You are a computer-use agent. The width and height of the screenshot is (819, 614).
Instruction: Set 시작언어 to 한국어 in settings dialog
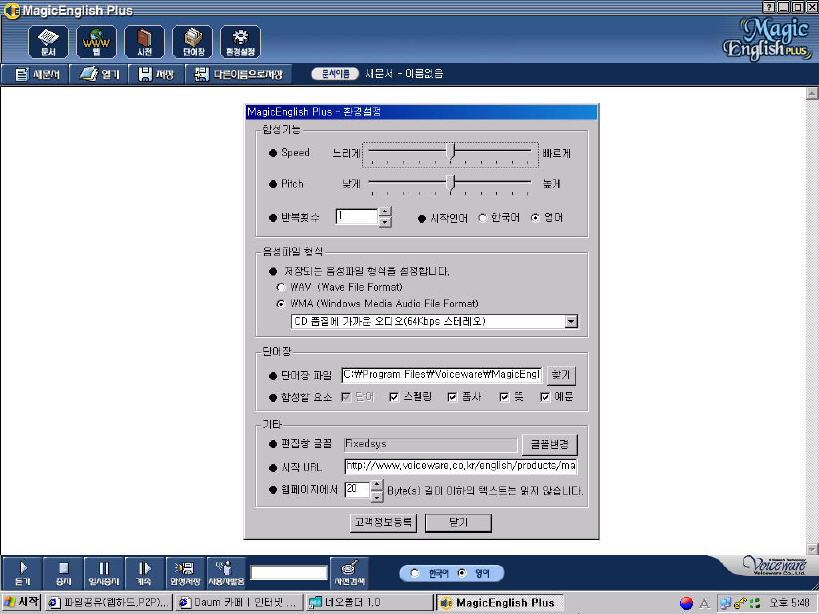click(x=483, y=218)
